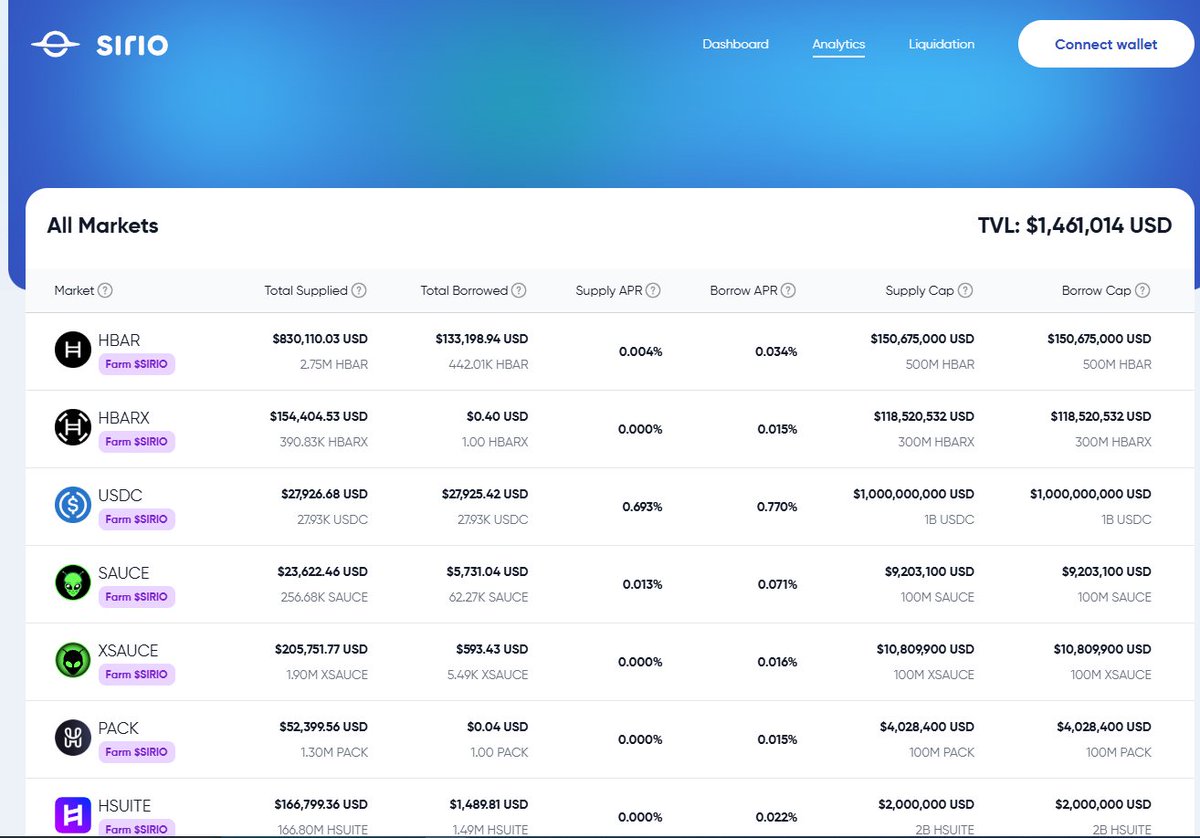The width and height of the screenshot is (1200, 838).
Task: Click Farm $SIRIO badge under USDC
Action: coord(136,519)
